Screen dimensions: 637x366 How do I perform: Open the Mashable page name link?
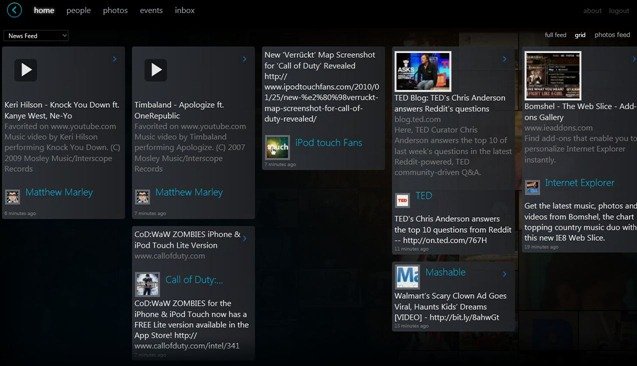point(445,272)
